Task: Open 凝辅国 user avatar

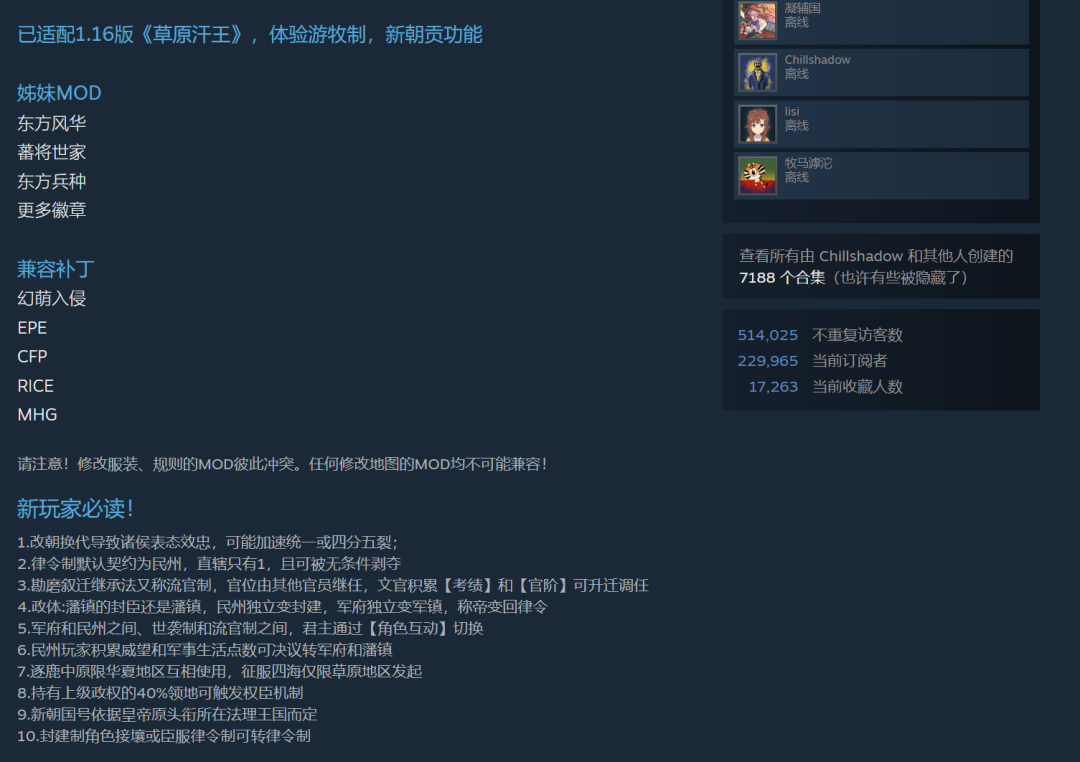Action: tap(757, 20)
